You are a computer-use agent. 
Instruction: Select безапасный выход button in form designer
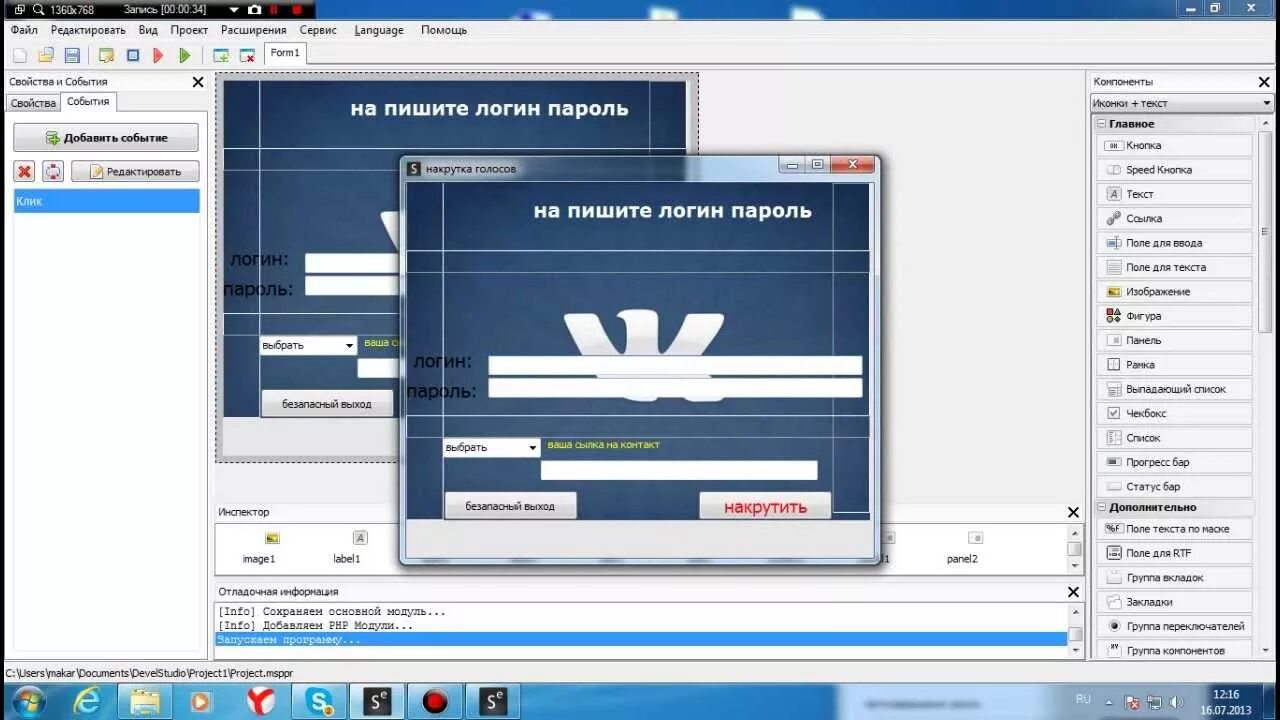click(327, 404)
